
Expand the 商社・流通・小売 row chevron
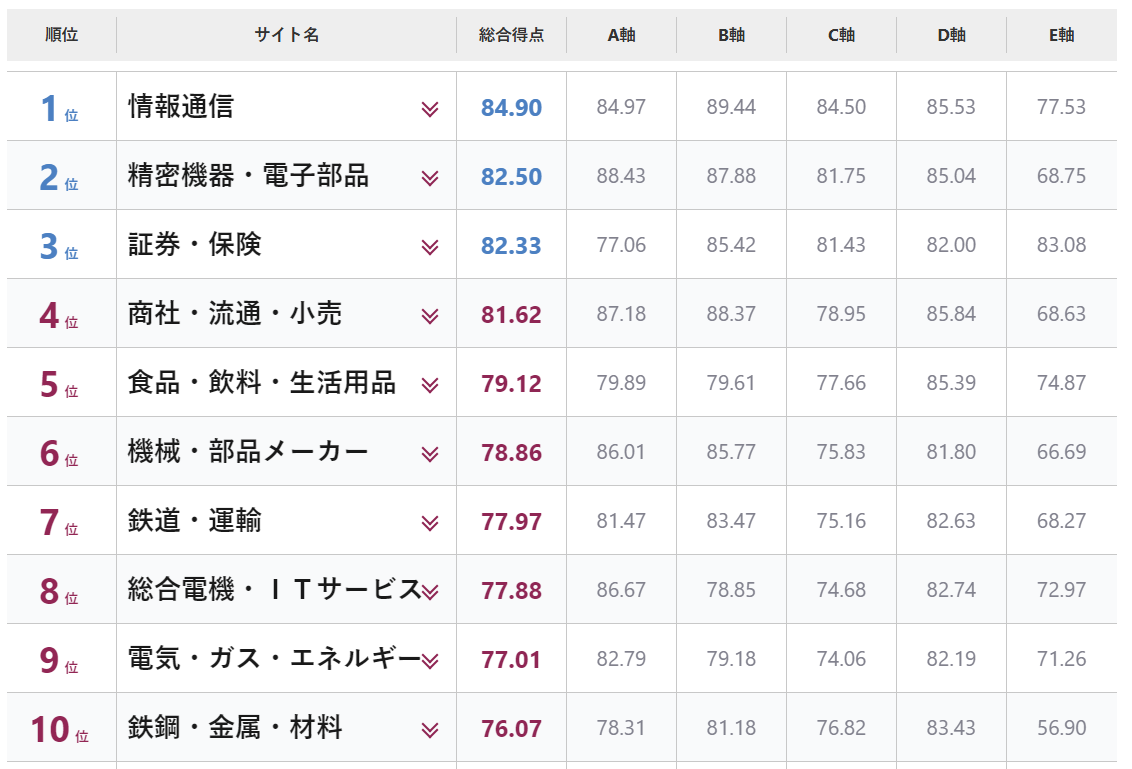(x=430, y=316)
